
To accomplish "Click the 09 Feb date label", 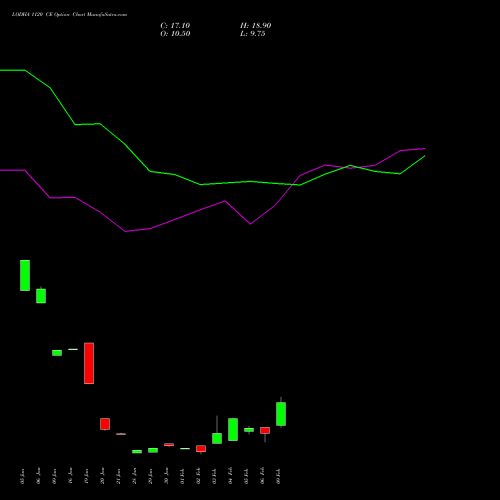I will click(x=278, y=476).
